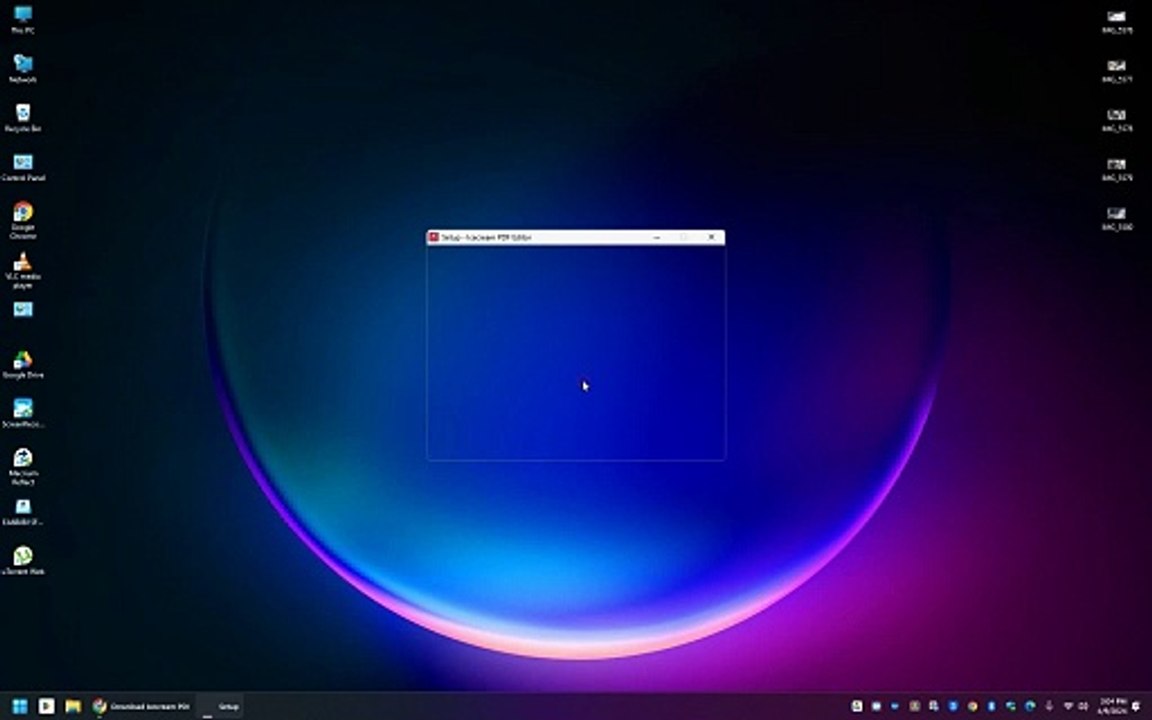Open the ScreenRecorder desktop shortcut

pyautogui.click(x=23, y=413)
